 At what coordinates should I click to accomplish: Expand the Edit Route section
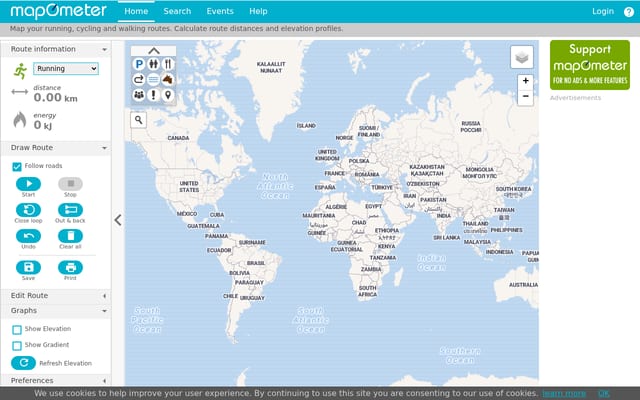point(56,296)
